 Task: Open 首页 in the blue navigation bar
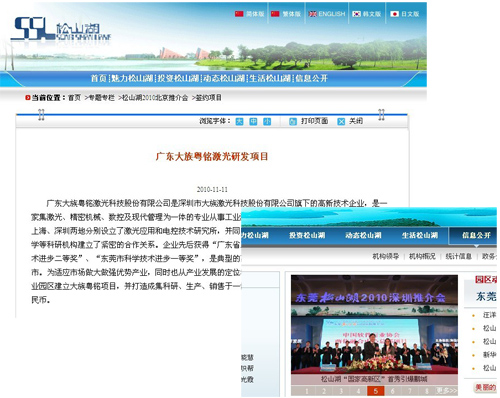(99, 78)
